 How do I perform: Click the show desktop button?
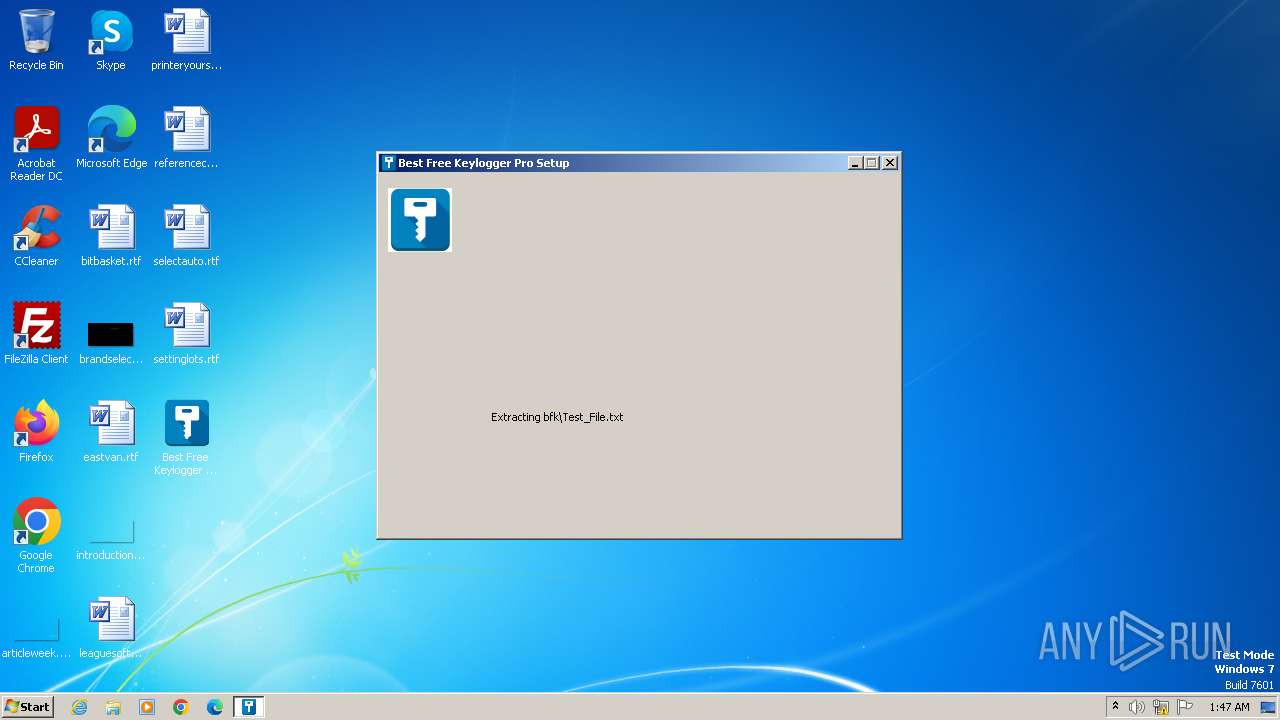pos(1268,707)
